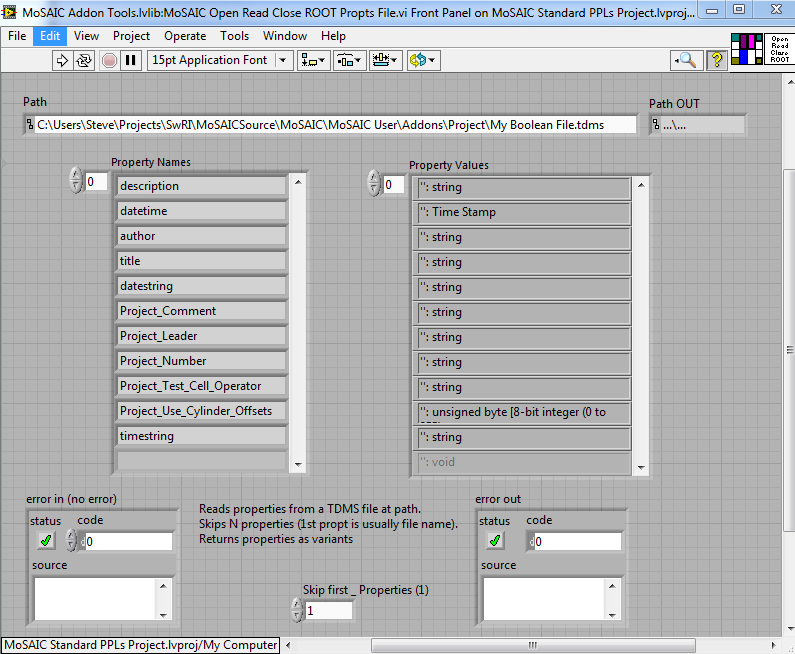Image resolution: width=795 pixels, height=654 pixels.
Task: Click the Pause button in toolbar
Action: (x=130, y=60)
